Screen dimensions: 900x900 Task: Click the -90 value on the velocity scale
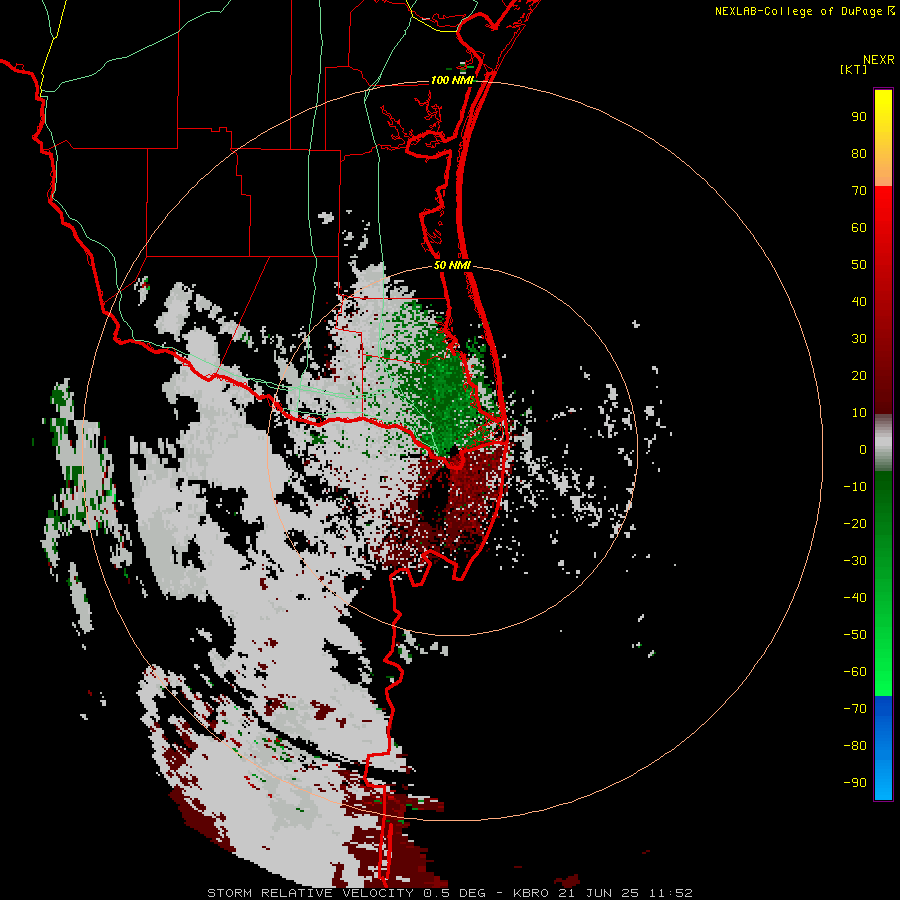tap(855, 783)
